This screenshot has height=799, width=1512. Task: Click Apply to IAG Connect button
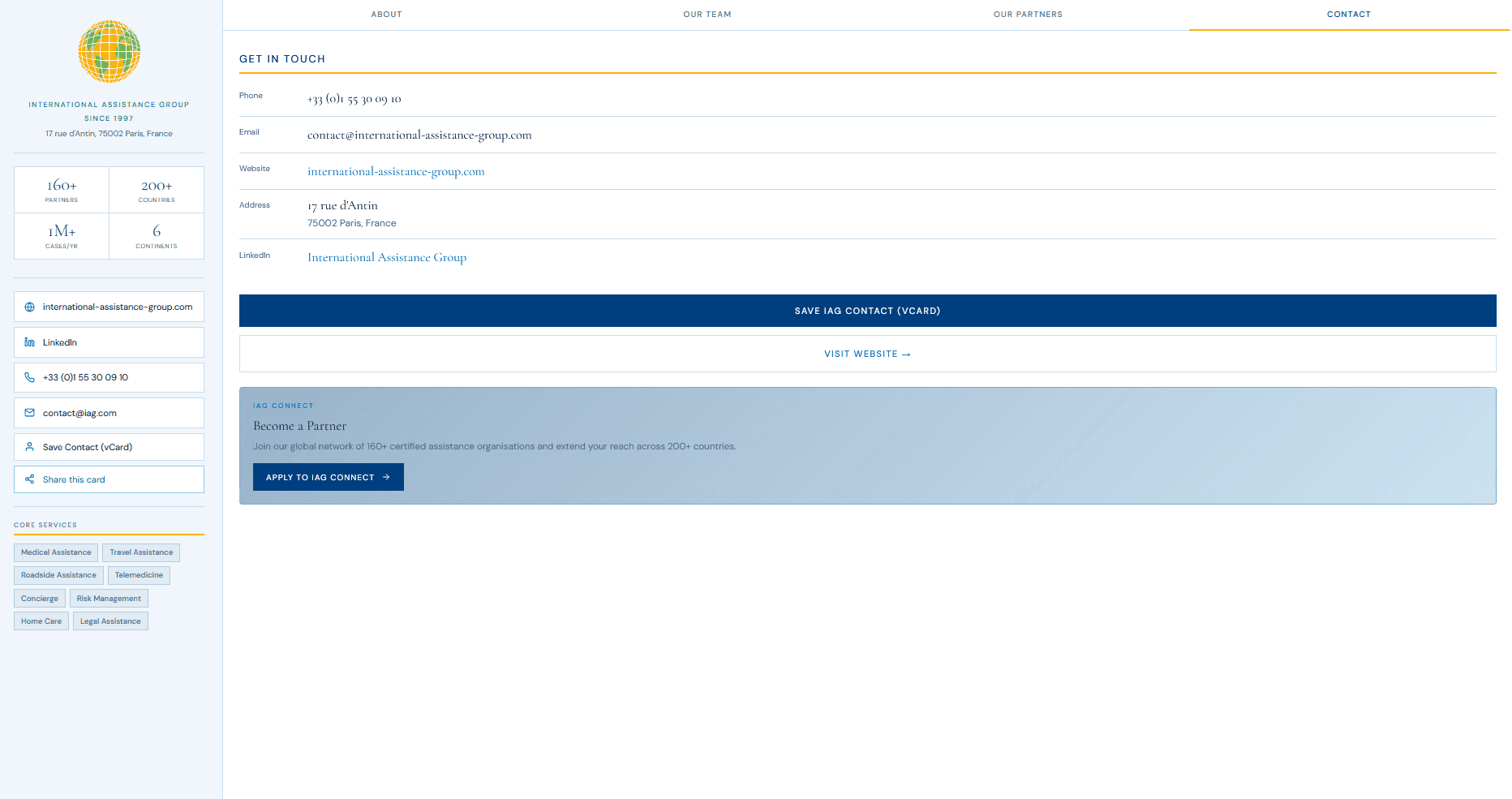click(x=328, y=477)
